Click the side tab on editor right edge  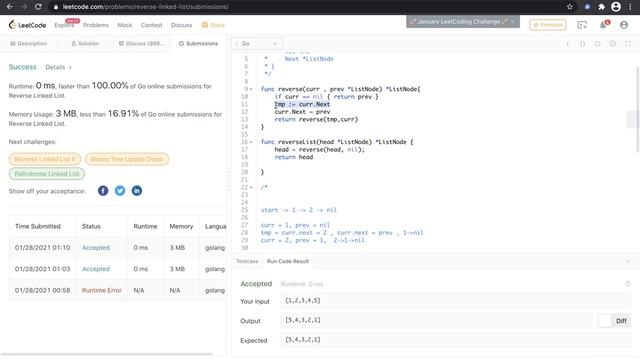point(633,120)
